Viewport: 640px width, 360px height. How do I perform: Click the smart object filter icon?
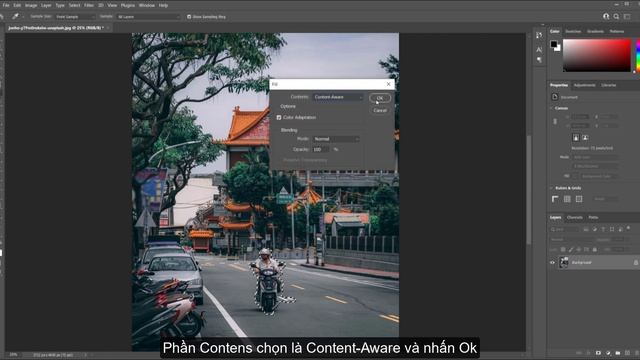pos(620,230)
